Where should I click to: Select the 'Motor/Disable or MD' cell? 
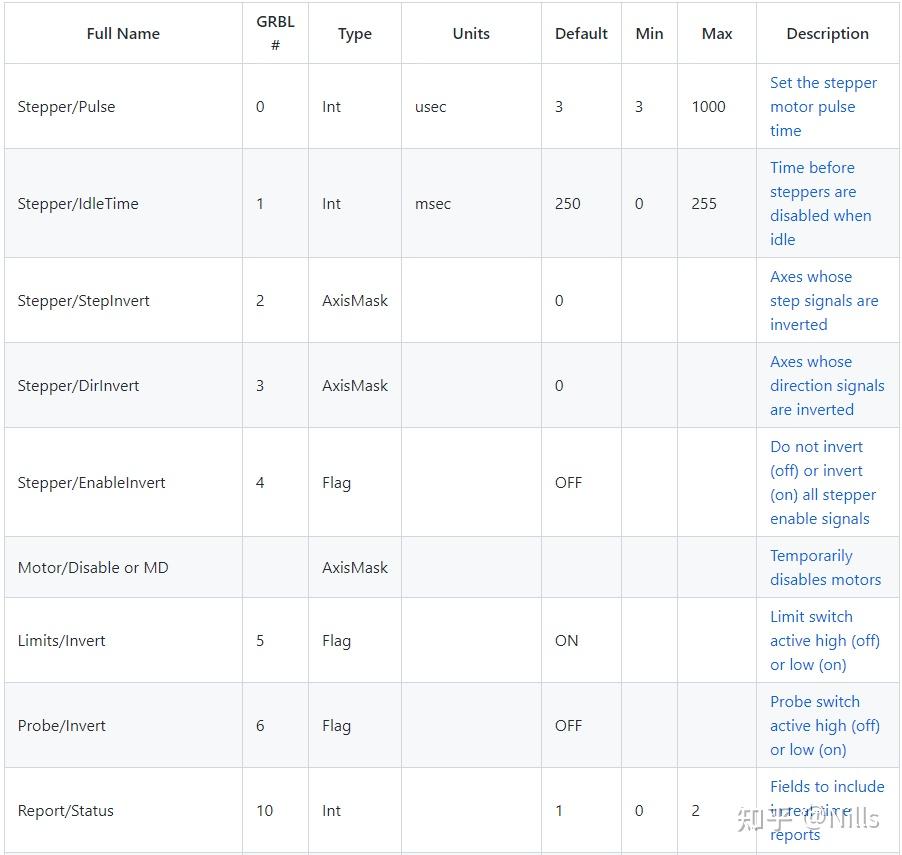93,568
